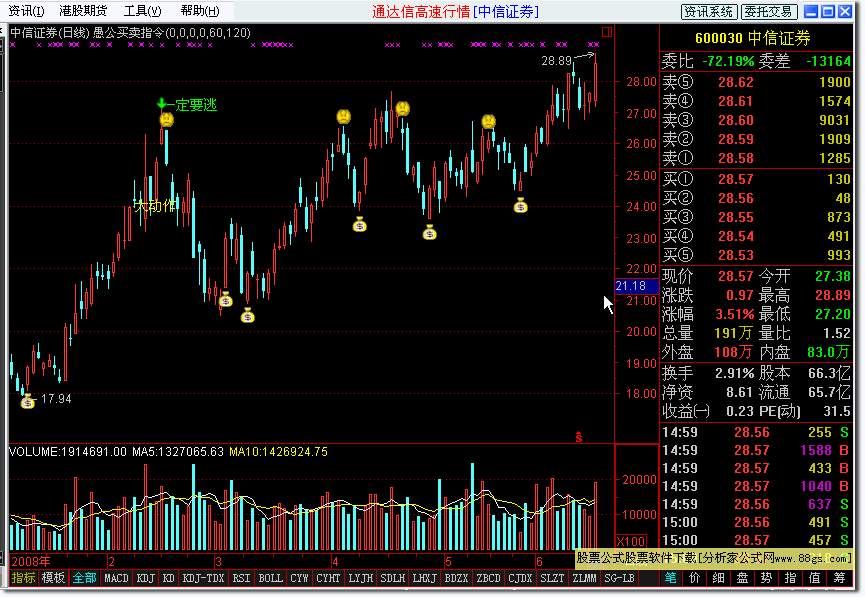
Task: Click the stock title 600030 中信证券
Action: coord(752,38)
